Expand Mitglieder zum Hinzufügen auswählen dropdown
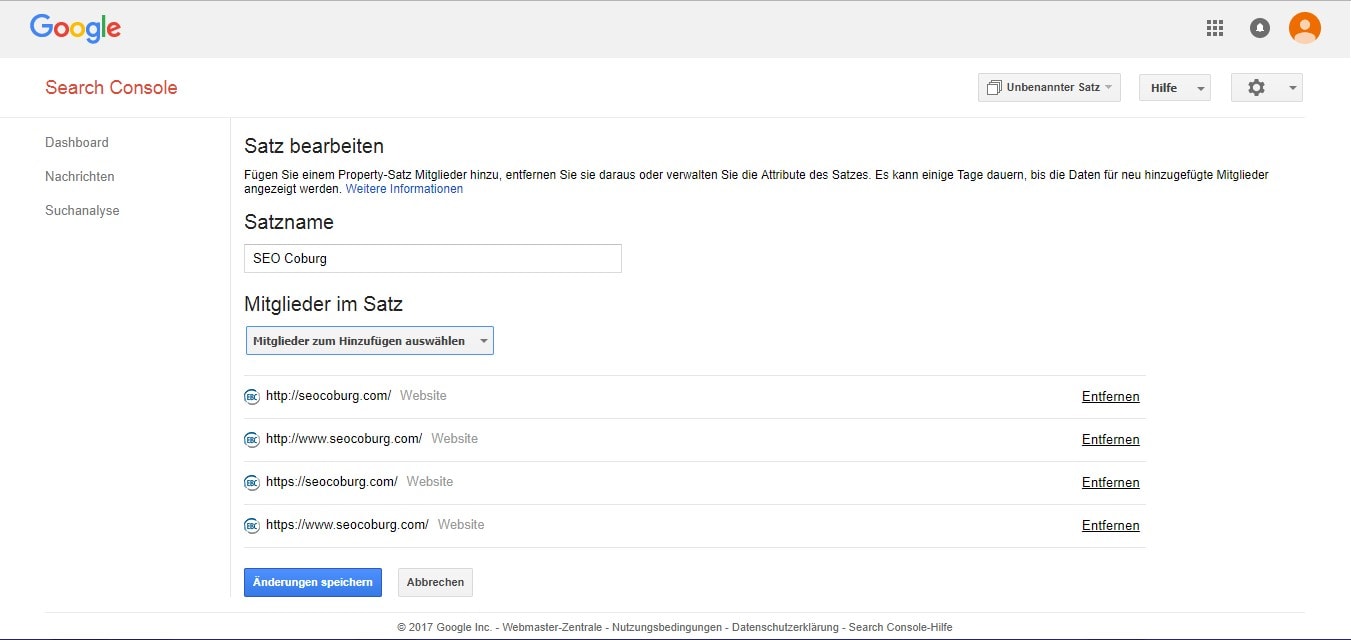Screen dimensions: 1351x640 [369, 340]
